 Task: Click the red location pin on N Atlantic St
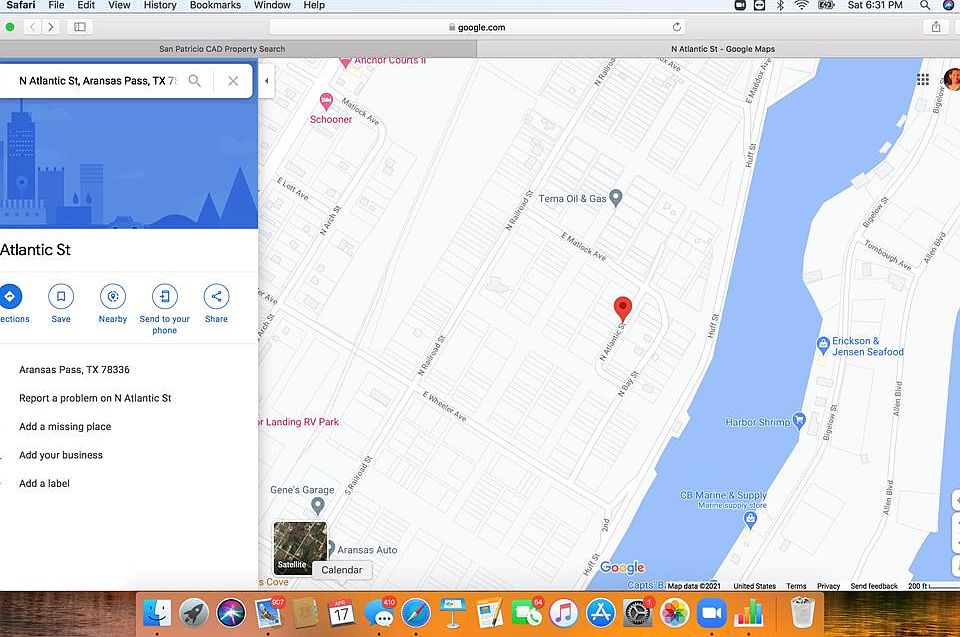[x=623, y=309]
